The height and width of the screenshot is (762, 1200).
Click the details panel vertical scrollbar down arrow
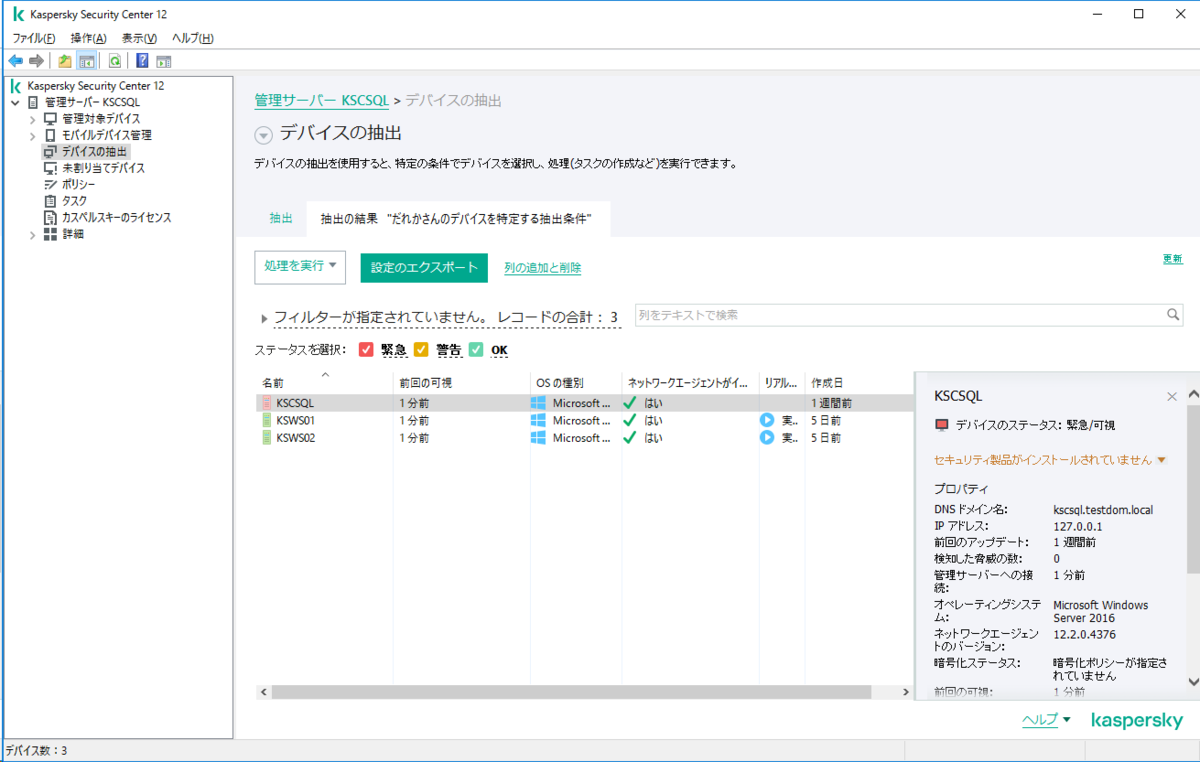pos(1193,680)
